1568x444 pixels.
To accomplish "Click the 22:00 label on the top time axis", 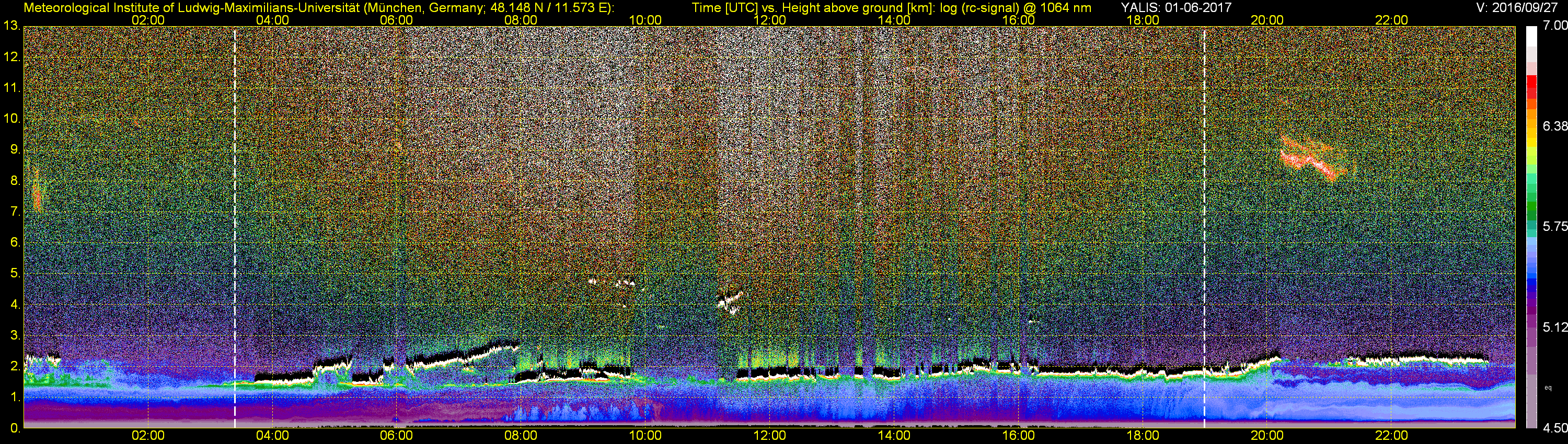I will pyautogui.click(x=1391, y=20).
